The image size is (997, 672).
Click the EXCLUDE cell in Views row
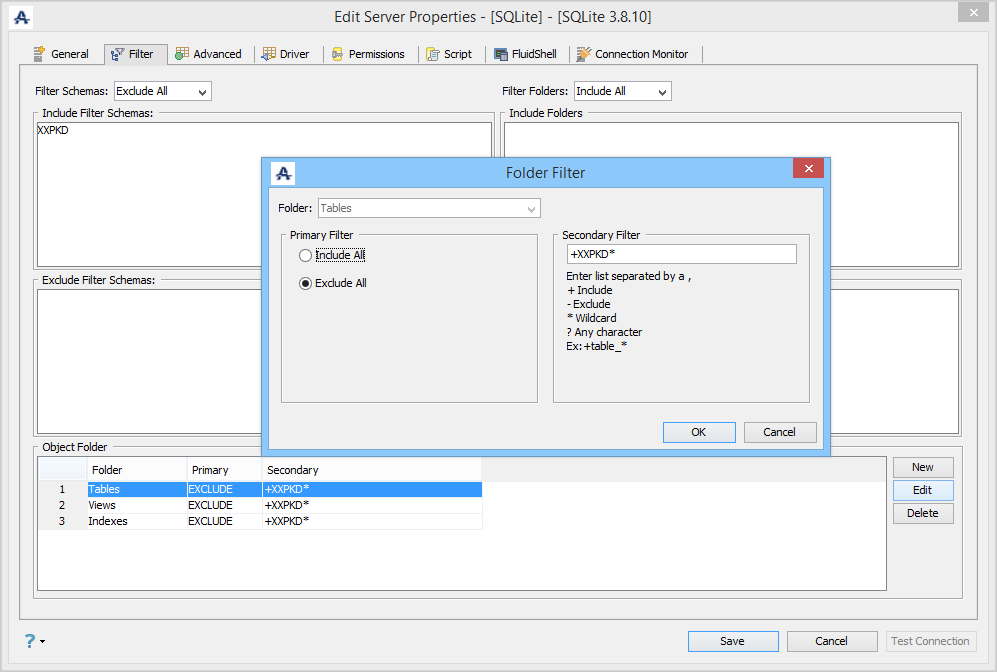(x=224, y=505)
